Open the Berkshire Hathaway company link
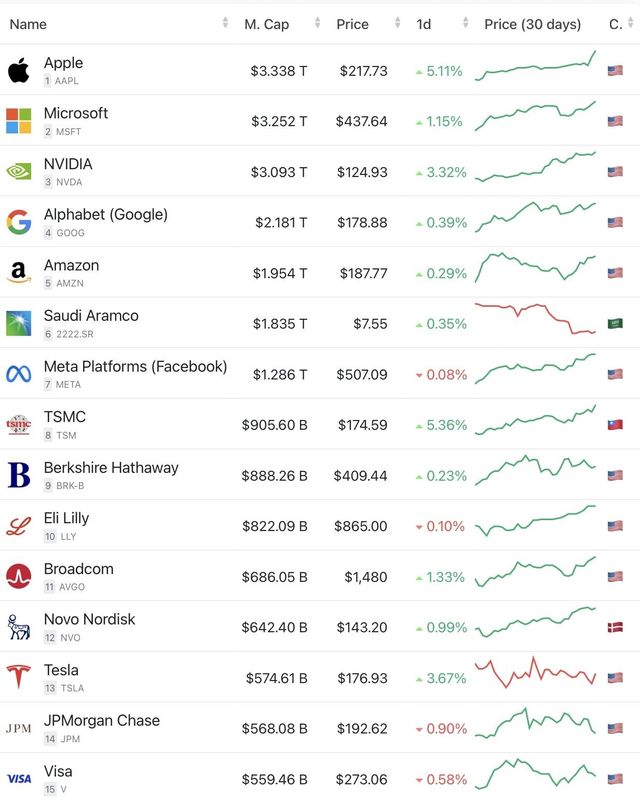 tap(111, 468)
